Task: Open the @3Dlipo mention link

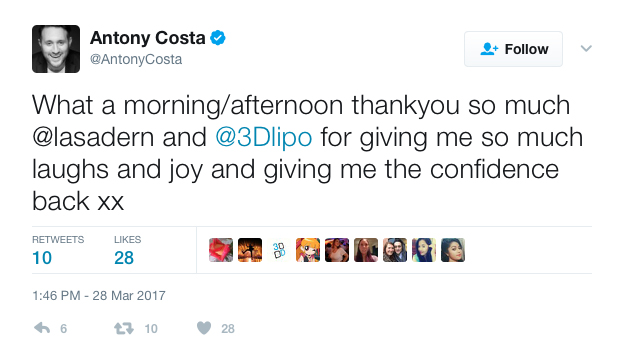Action: (x=264, y=137)
